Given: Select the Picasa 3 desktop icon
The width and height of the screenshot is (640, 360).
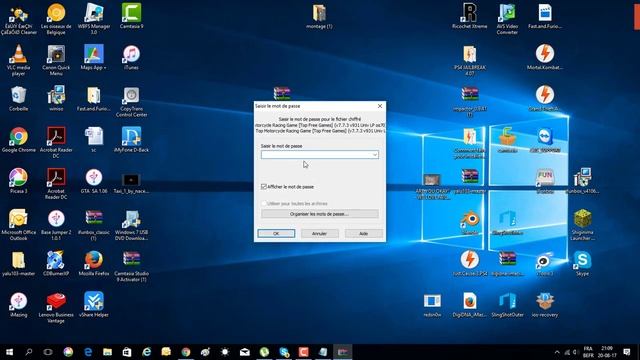Looking at the screenshot, I should [18, 181].
